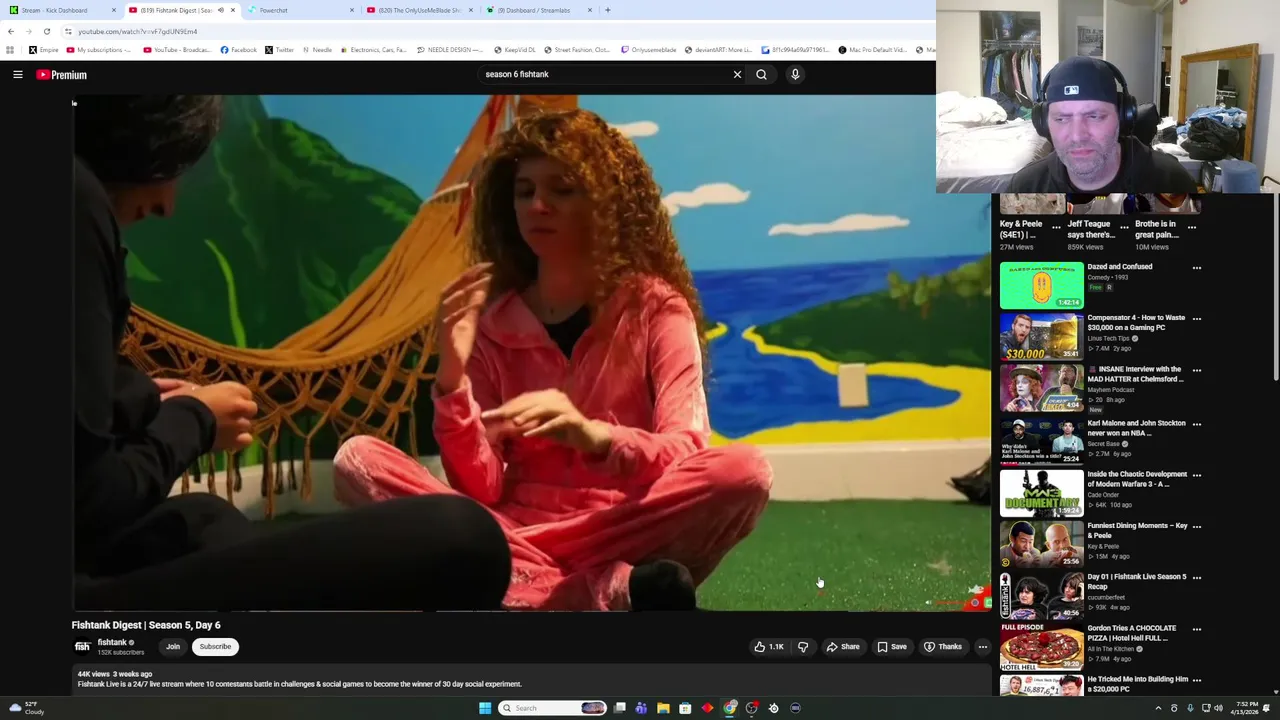Switch to the Powerchat tab
This screenshot has height=720, width=1280.
(x=300, y=10)
